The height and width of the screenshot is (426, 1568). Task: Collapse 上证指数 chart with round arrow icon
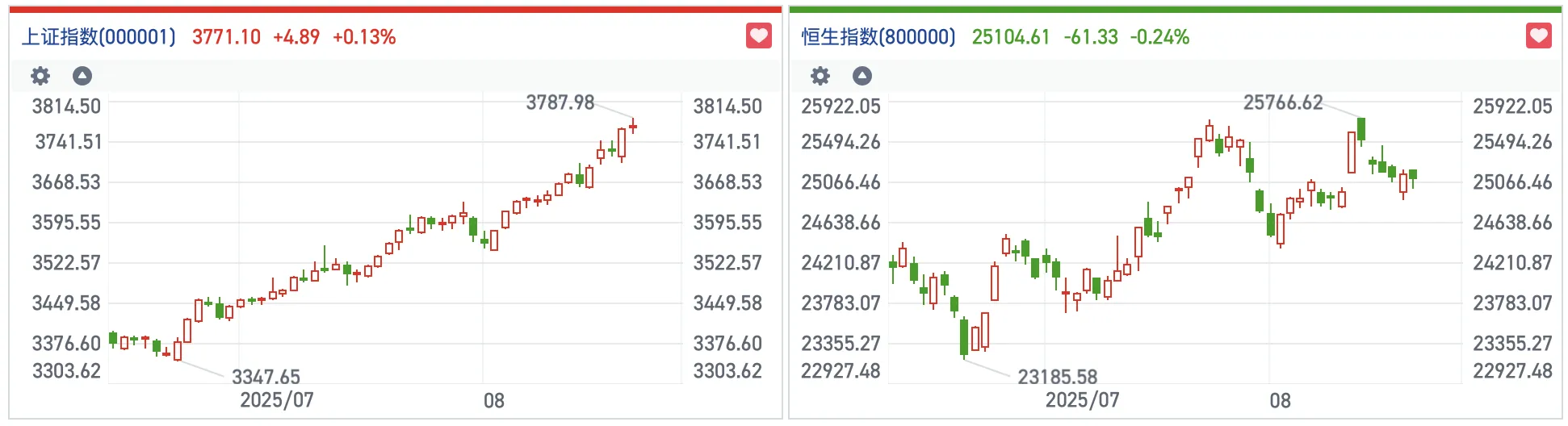point(82,76)
